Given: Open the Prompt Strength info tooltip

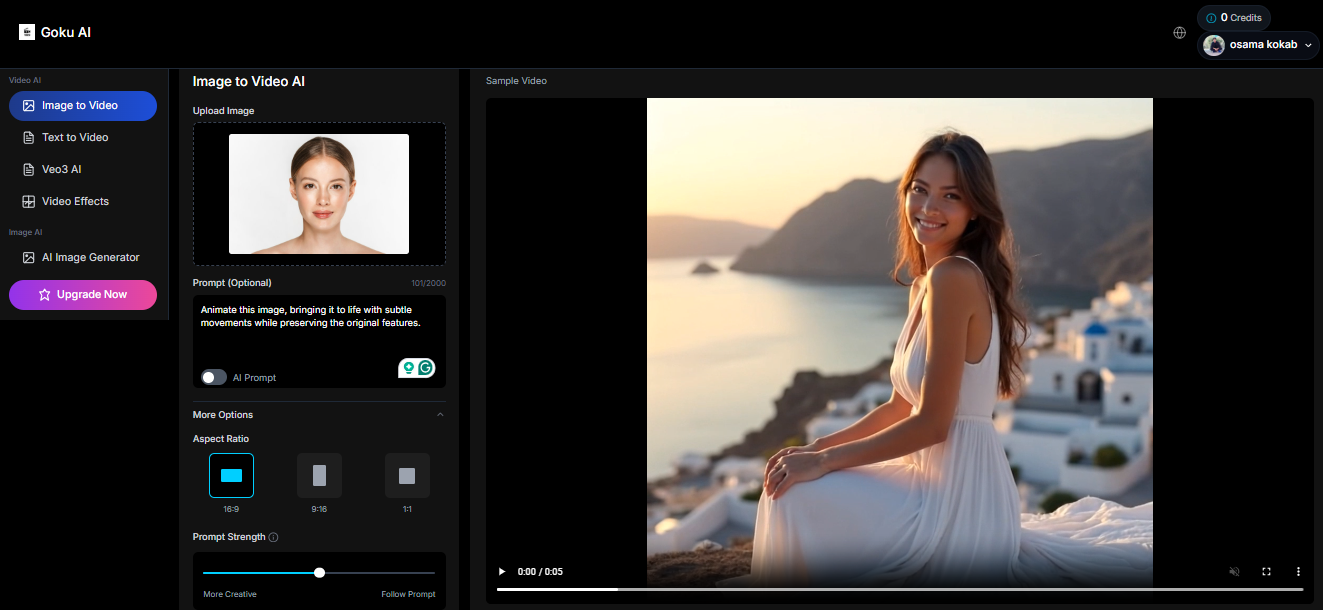Looking at the screenshot, I should 272,537.
